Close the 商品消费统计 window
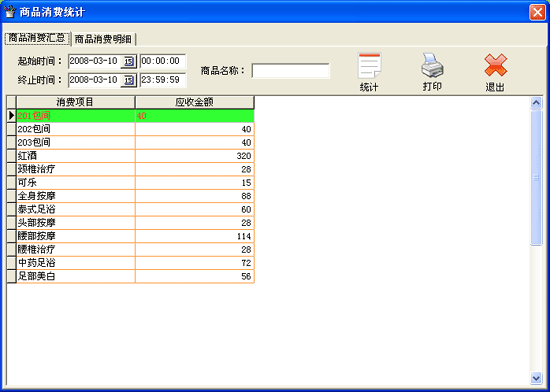This screenshot has width=550, height=392. point(537,12)
